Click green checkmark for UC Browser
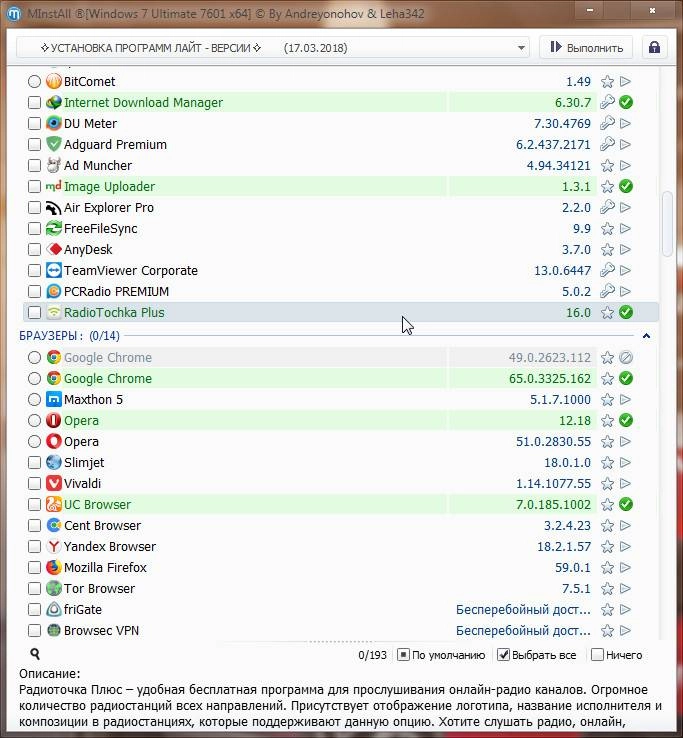Viewport: 683px width, 738px height. pos(626,504)
